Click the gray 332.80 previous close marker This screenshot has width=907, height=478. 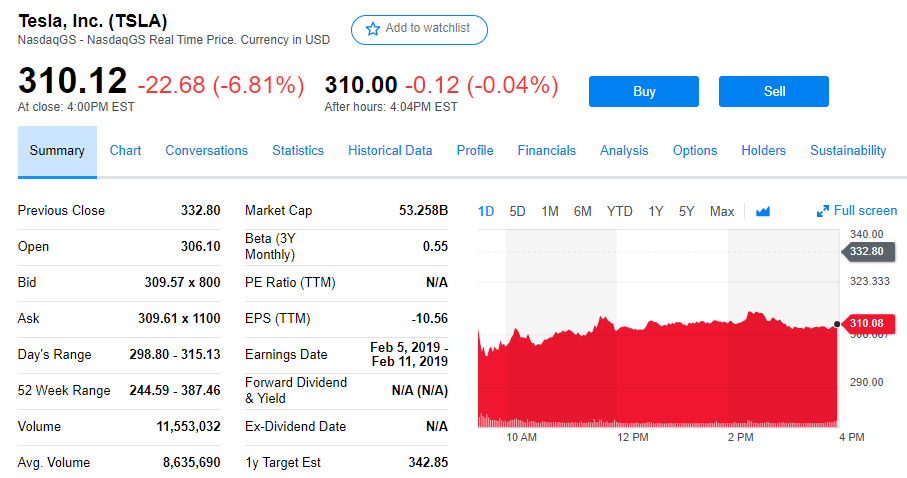tap(867, 251)
